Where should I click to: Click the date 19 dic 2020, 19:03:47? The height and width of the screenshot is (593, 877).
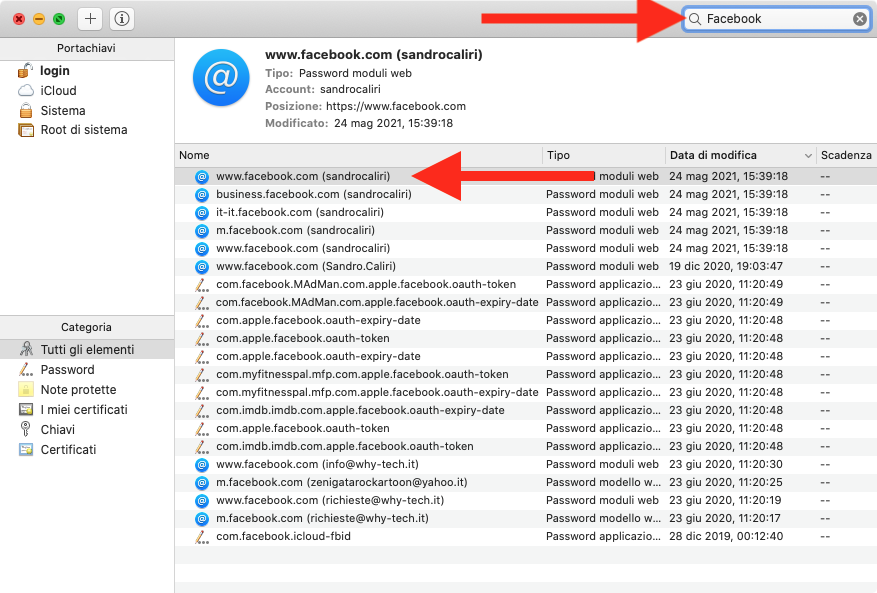pos(726,266)
